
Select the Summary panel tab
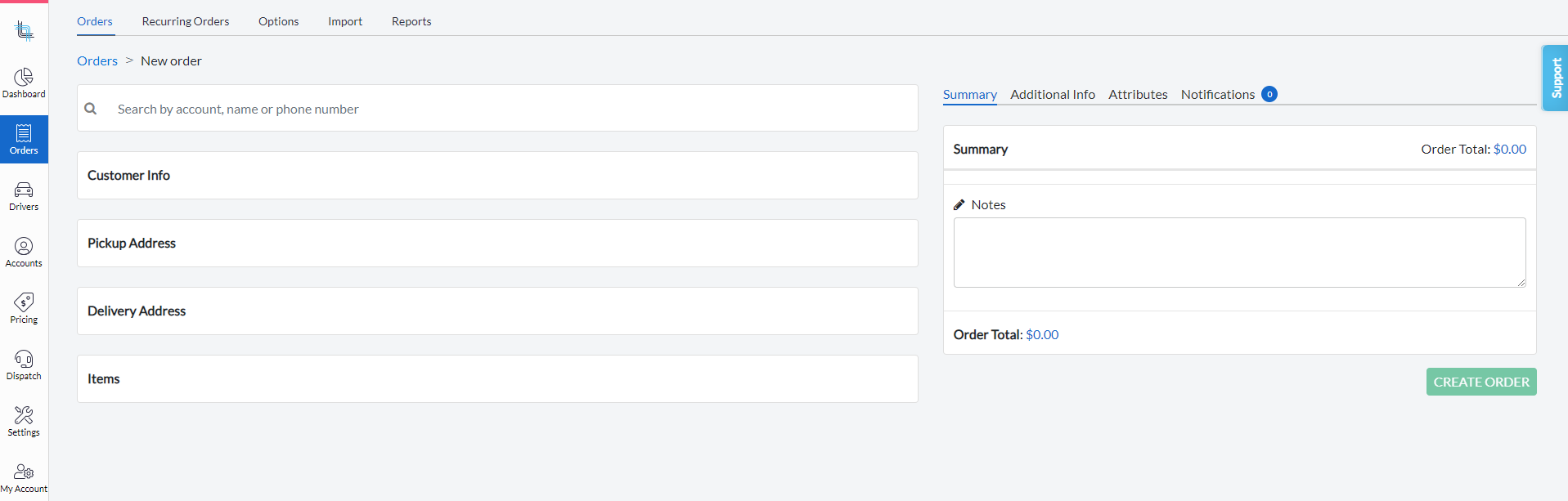click(x=970, y=95)
